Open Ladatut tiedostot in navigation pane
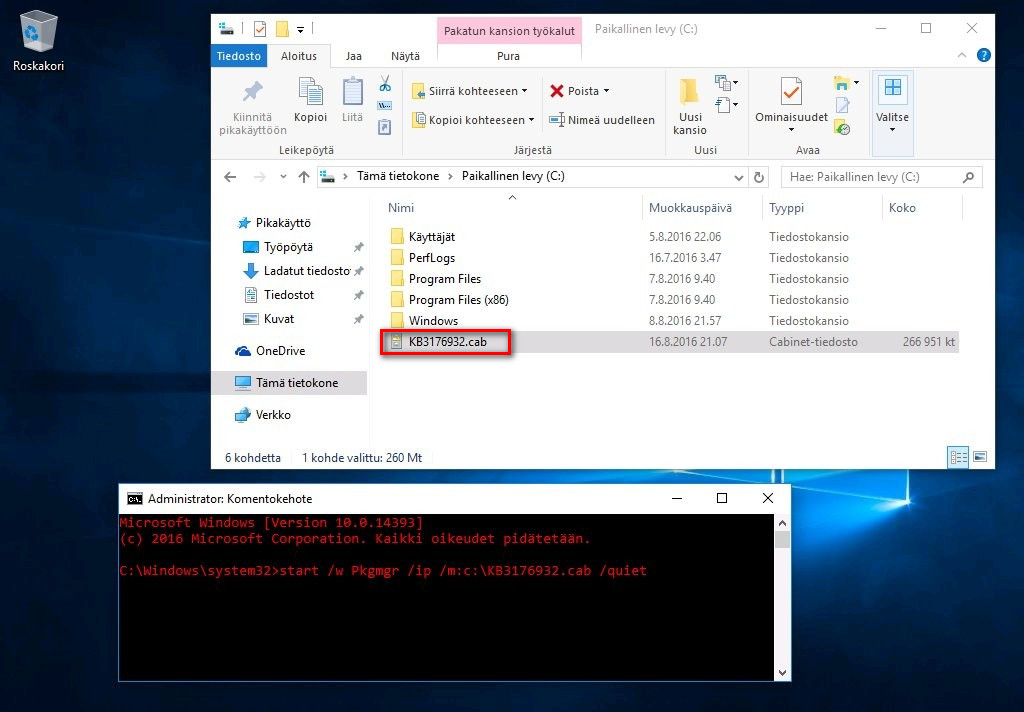This screenshot has height=712, width=1024. pyautogui.click(x=298, y=270)
